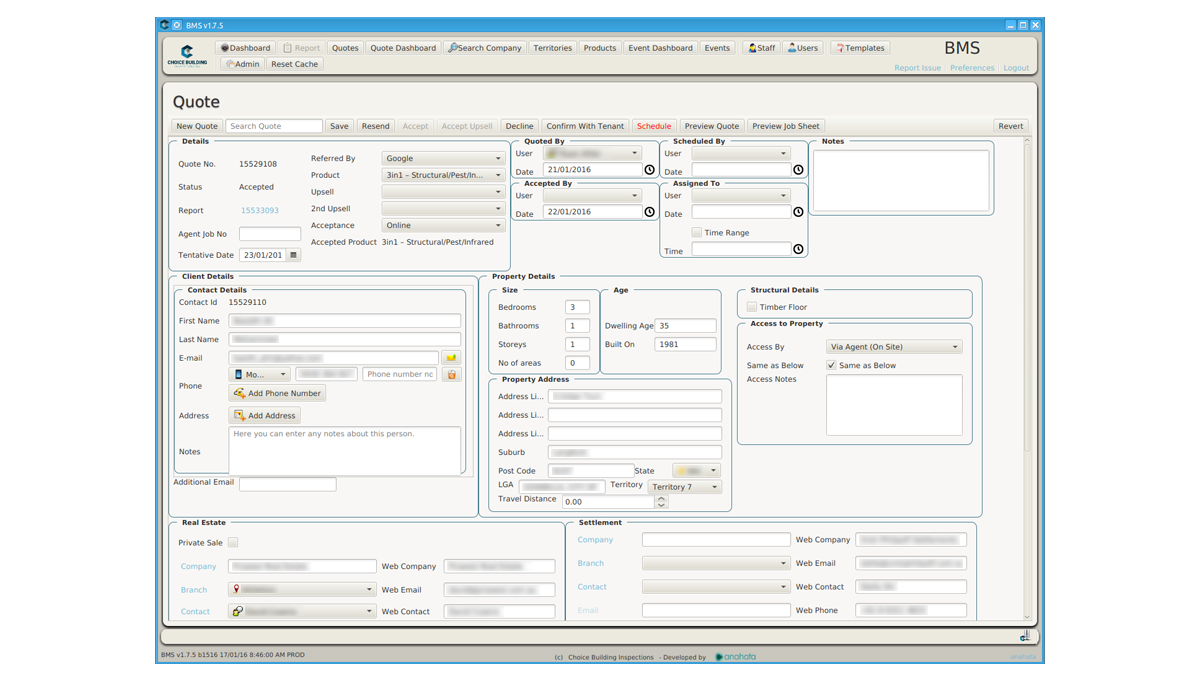
Task: Open the Products menu item
Action: coord(600,48)
